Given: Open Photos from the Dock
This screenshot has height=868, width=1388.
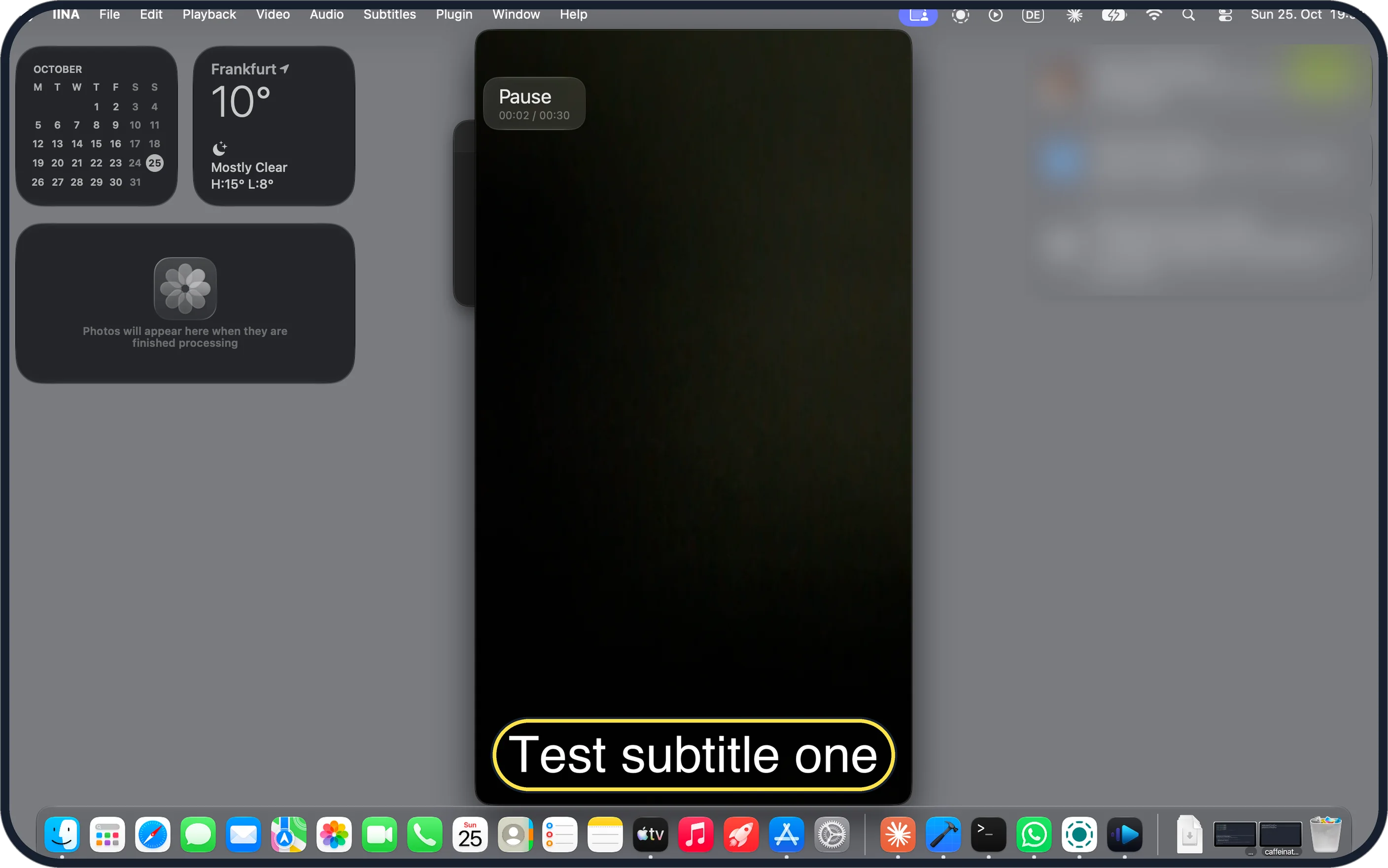Looking at the screenshot, I should coord(334,835).
